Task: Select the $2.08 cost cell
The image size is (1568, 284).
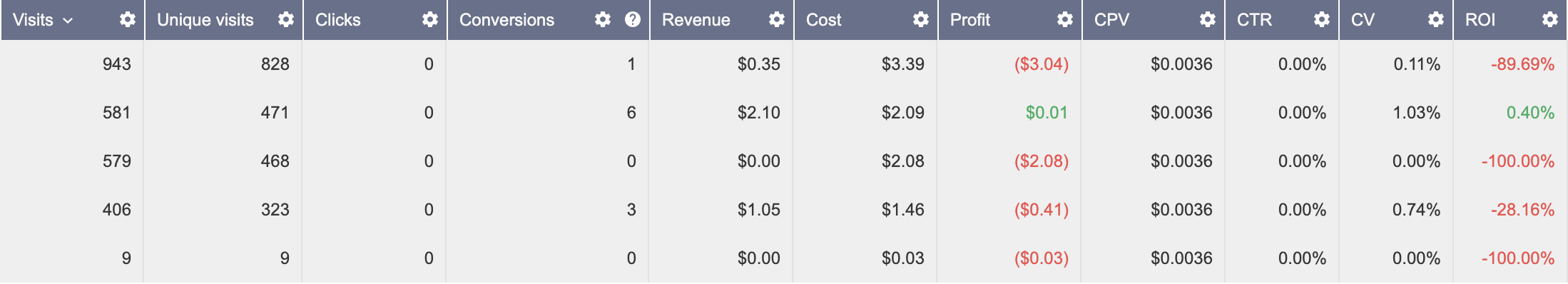Action: [903, 161]
